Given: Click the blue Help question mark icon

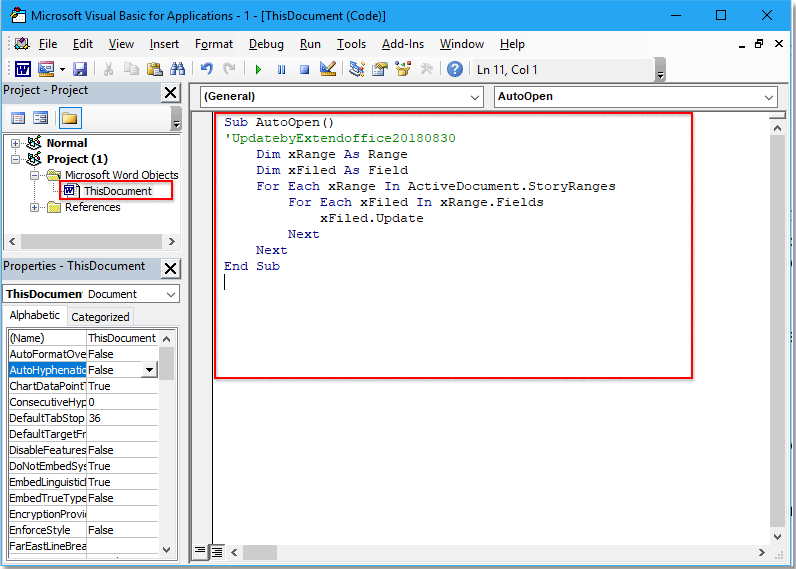Looking at the screenshot, I should coord(455,69).
